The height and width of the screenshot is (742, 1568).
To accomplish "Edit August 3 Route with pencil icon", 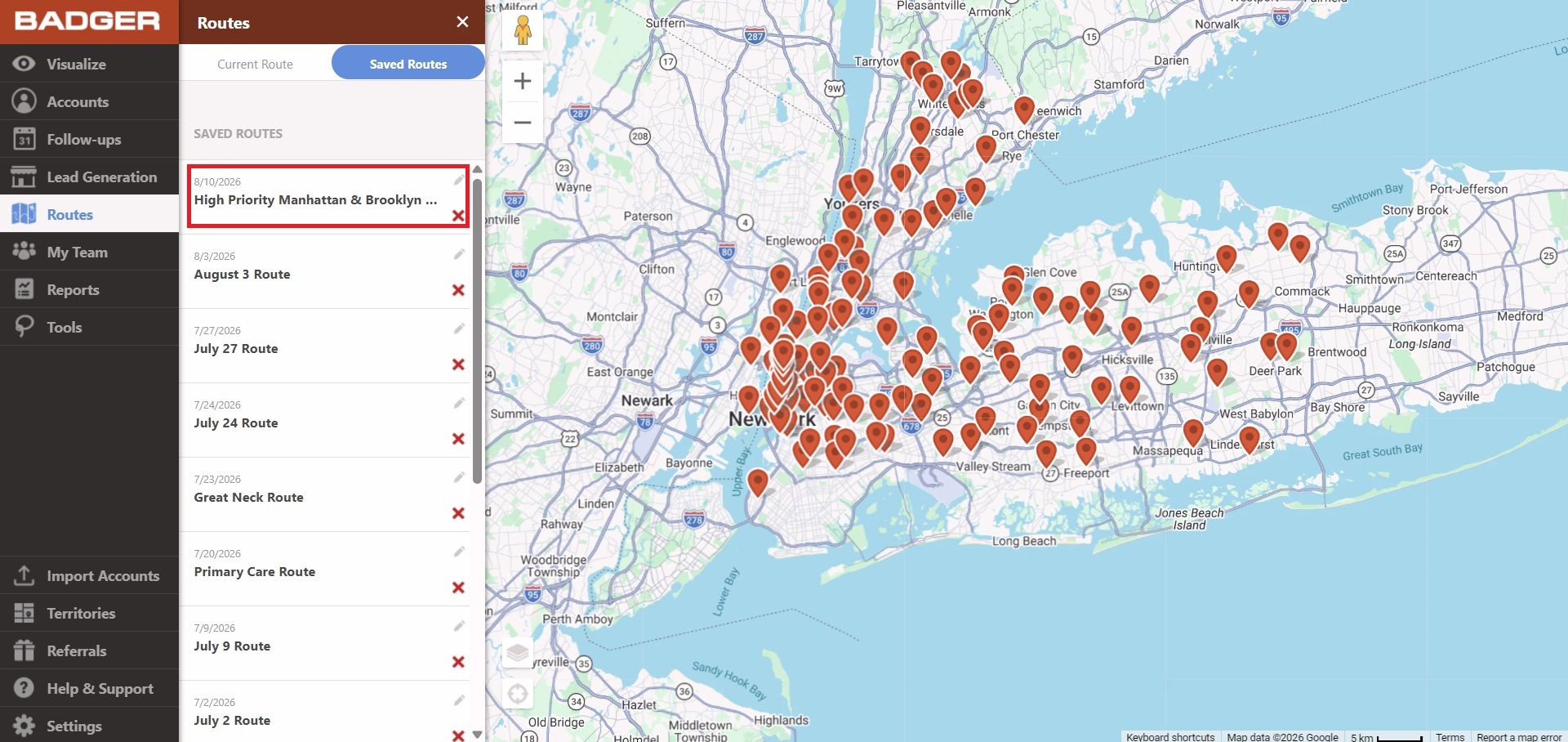I will (459, 254).
